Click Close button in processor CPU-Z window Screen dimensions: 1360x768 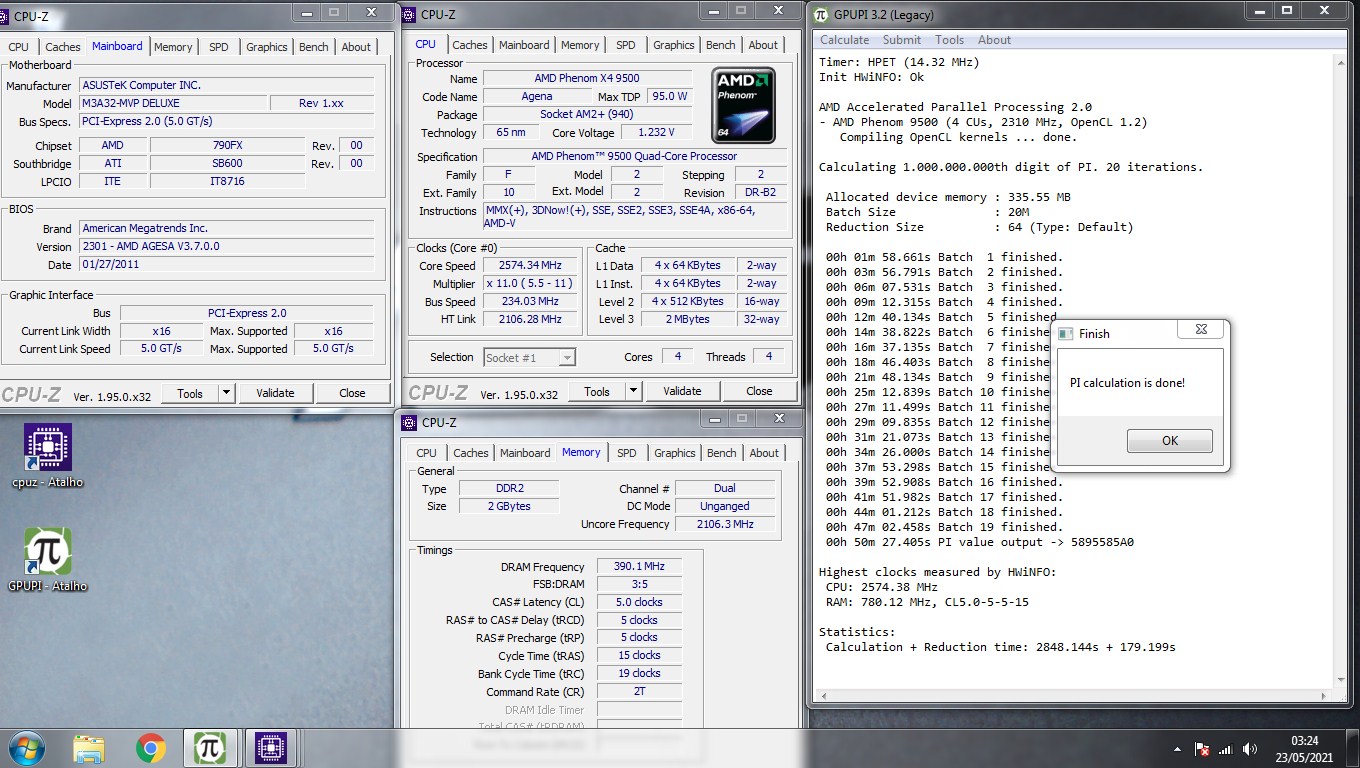(x=759, y=391)
